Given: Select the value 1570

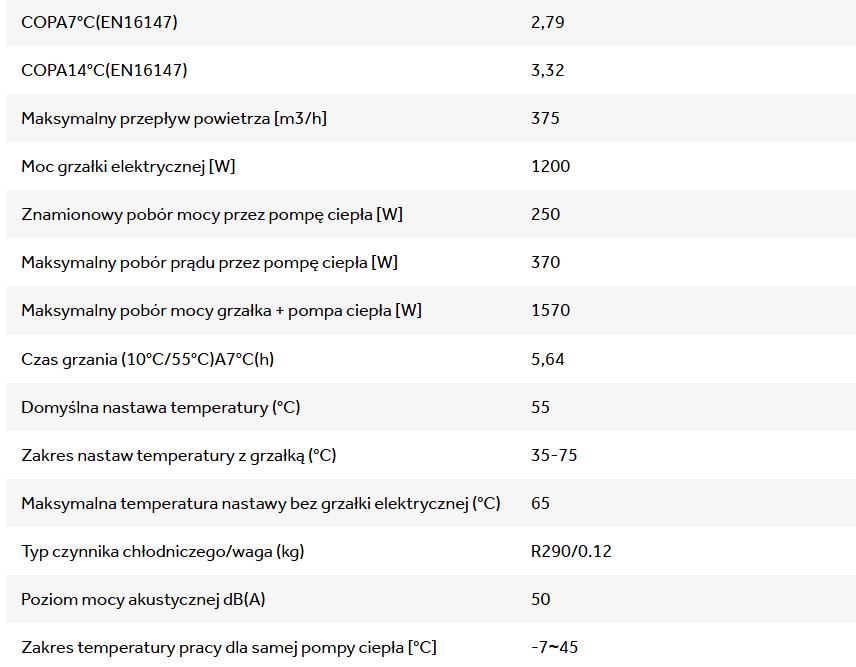Looking at the screenshot, I should (x=550, y=310).
